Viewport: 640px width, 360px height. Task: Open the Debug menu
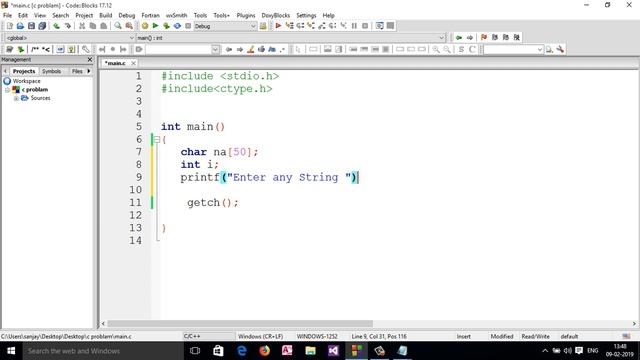point(127,16)
